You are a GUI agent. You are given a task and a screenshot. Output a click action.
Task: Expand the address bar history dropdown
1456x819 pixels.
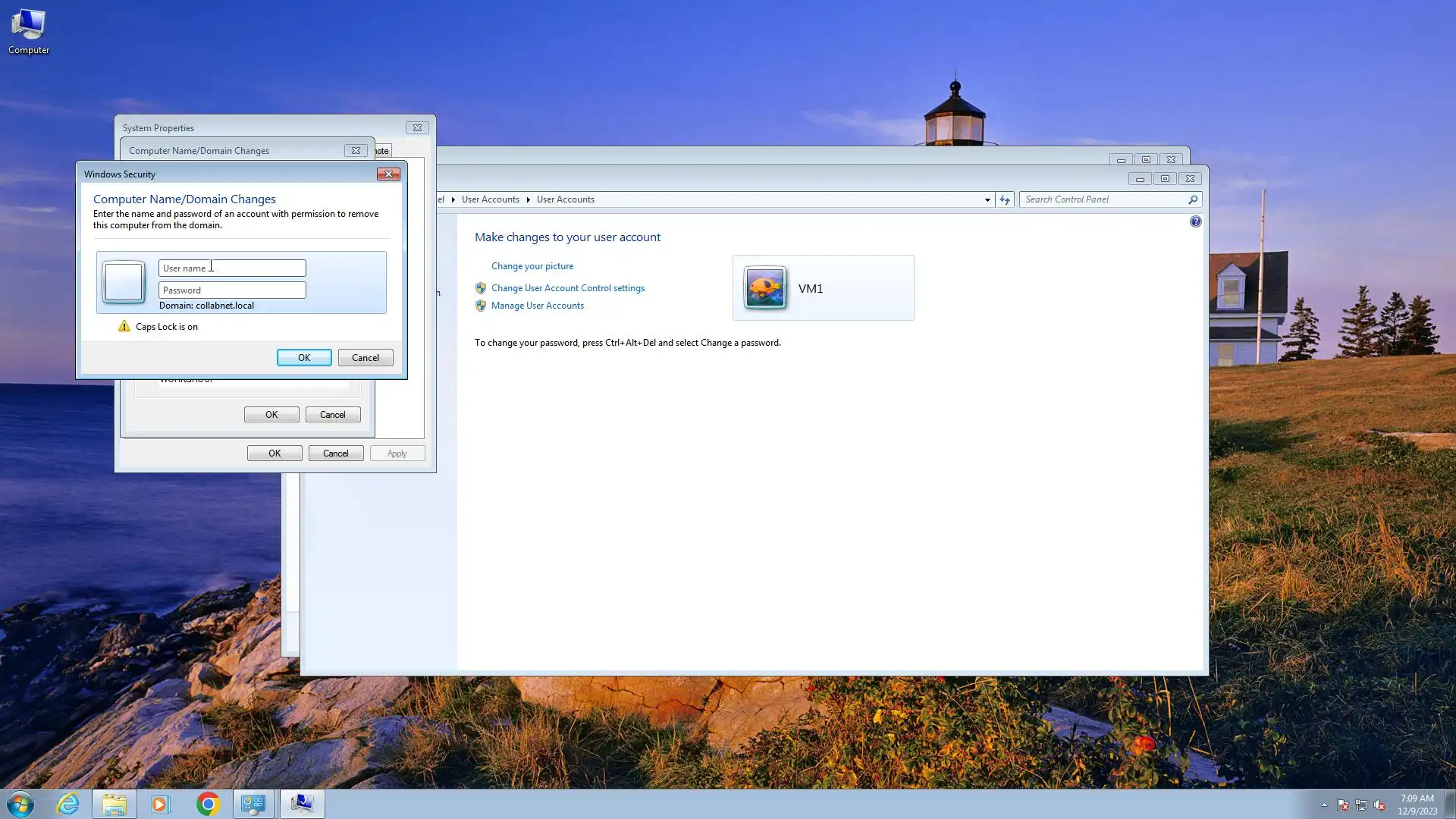pos(987,199)
